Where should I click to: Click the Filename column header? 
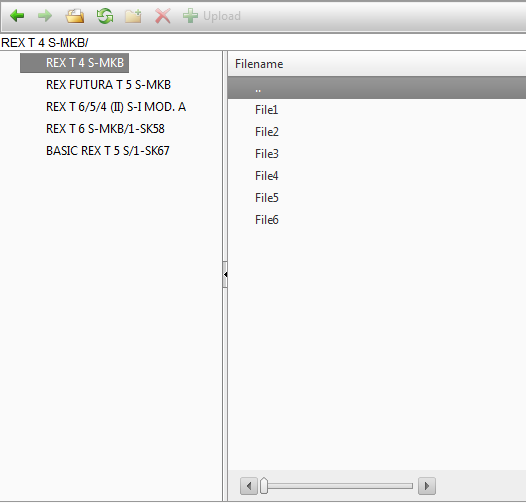[x=377, y=64]
